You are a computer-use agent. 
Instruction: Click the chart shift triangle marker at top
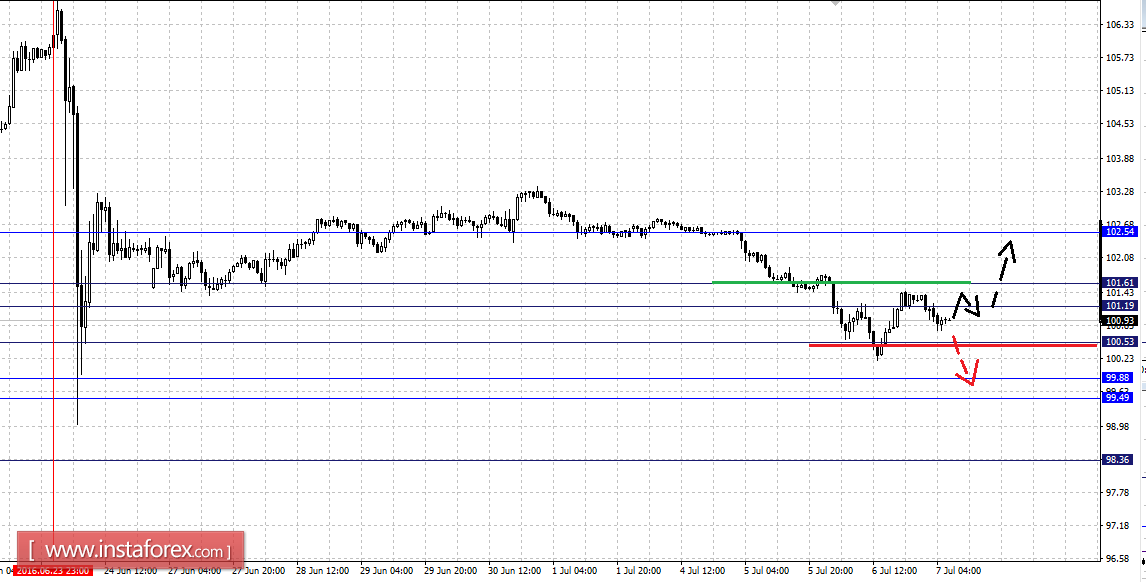836,3
